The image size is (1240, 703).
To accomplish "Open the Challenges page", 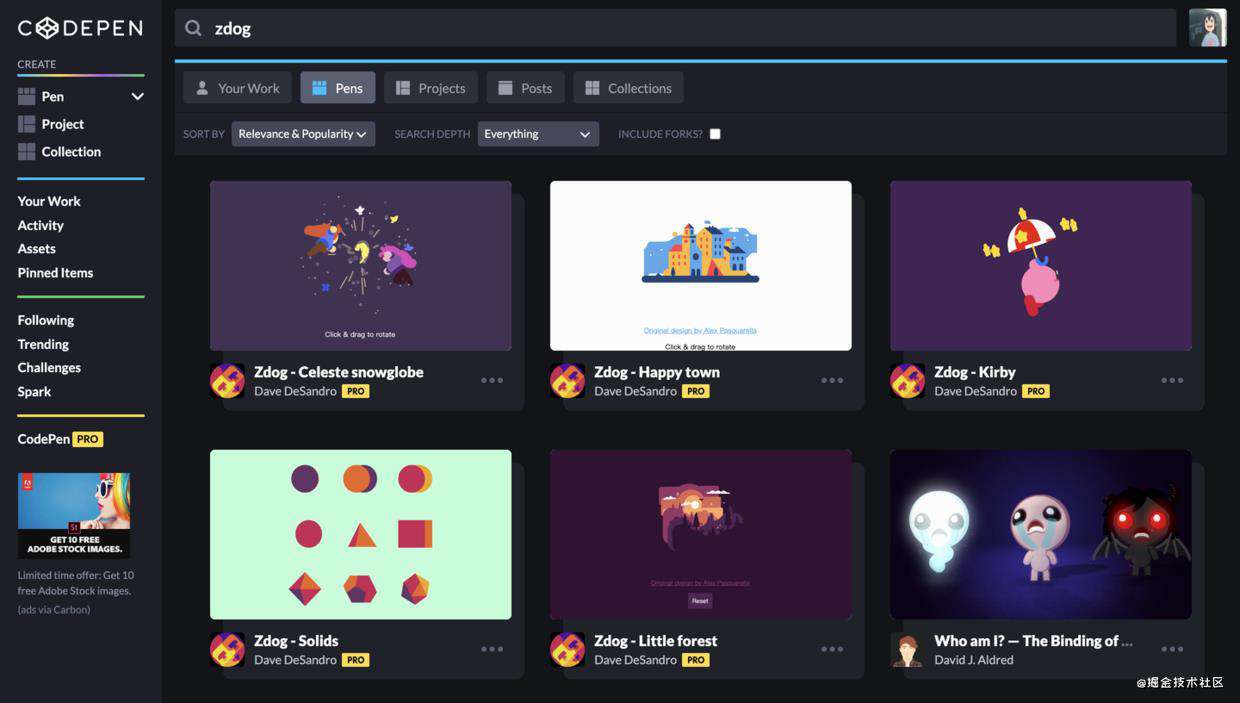I will pos(49,367).
